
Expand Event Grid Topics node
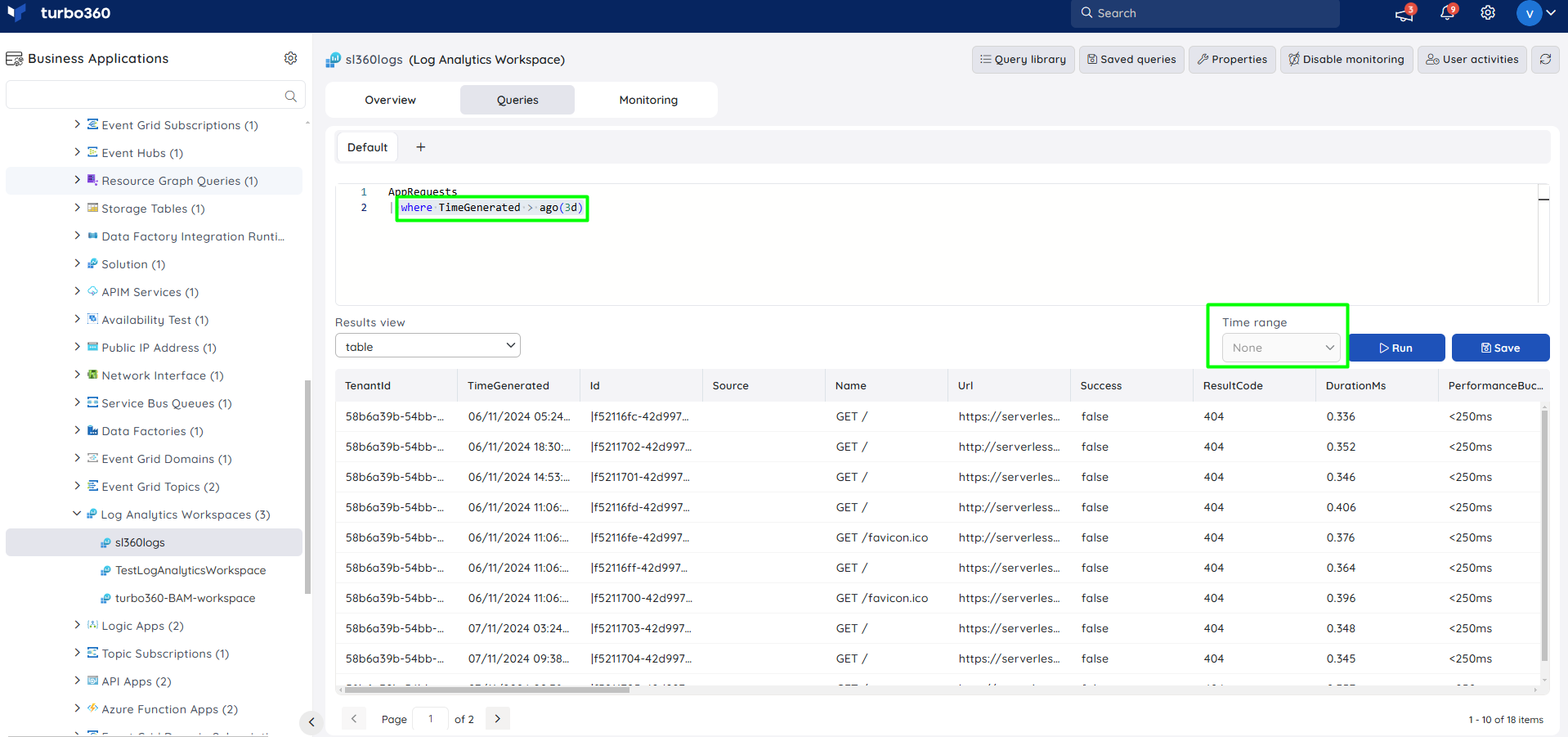[77, 486]
